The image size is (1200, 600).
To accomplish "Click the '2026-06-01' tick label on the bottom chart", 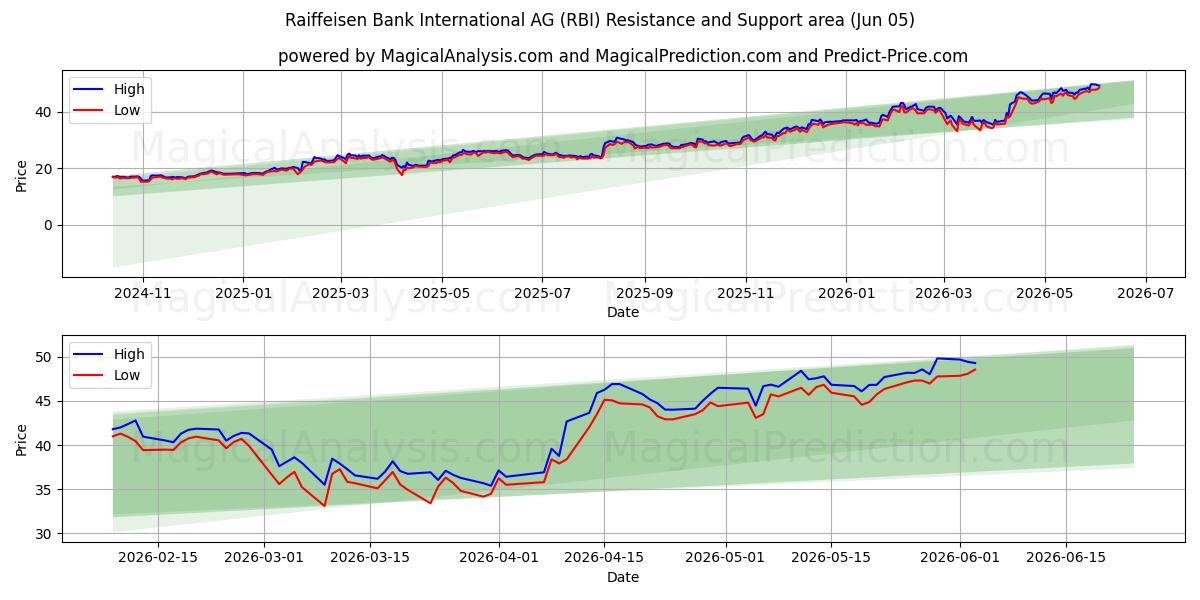I will (x=960, y=559).
